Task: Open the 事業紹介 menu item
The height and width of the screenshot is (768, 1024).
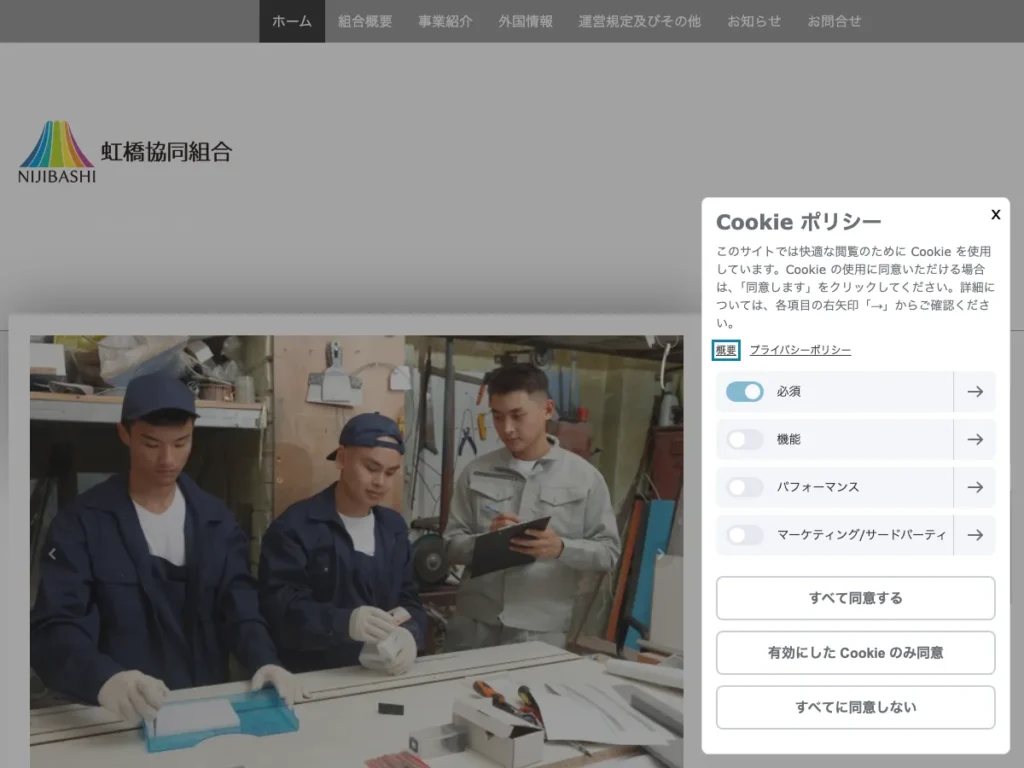Action: [x=445, y=21]
